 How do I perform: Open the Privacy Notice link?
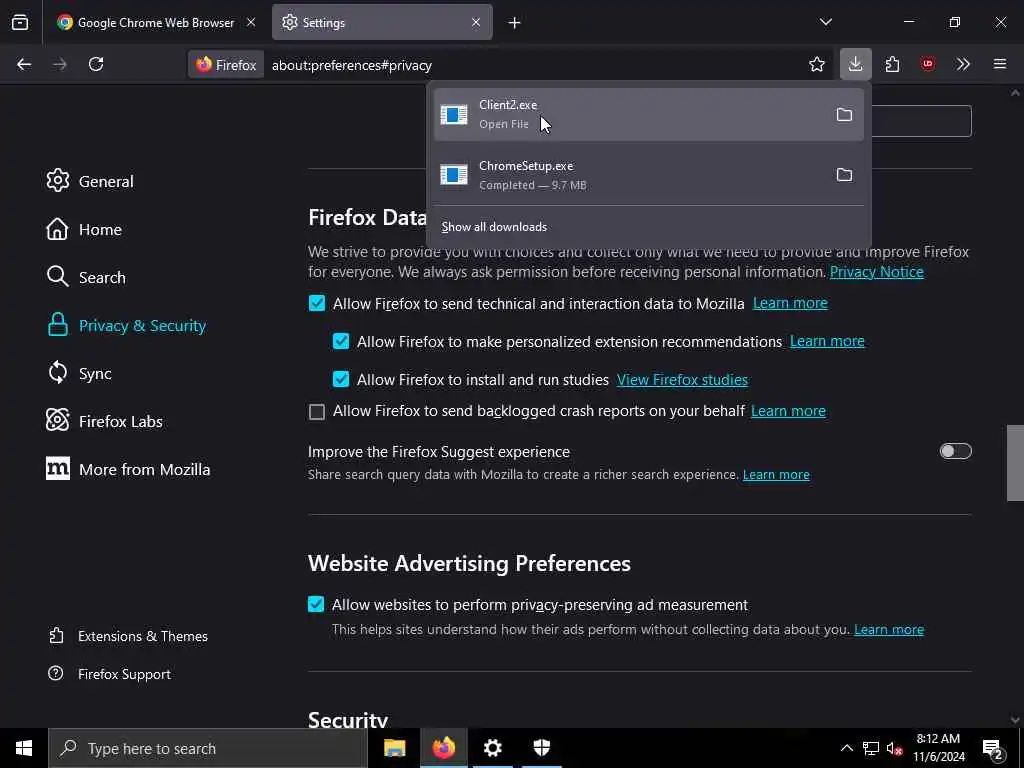coord(876,272)
